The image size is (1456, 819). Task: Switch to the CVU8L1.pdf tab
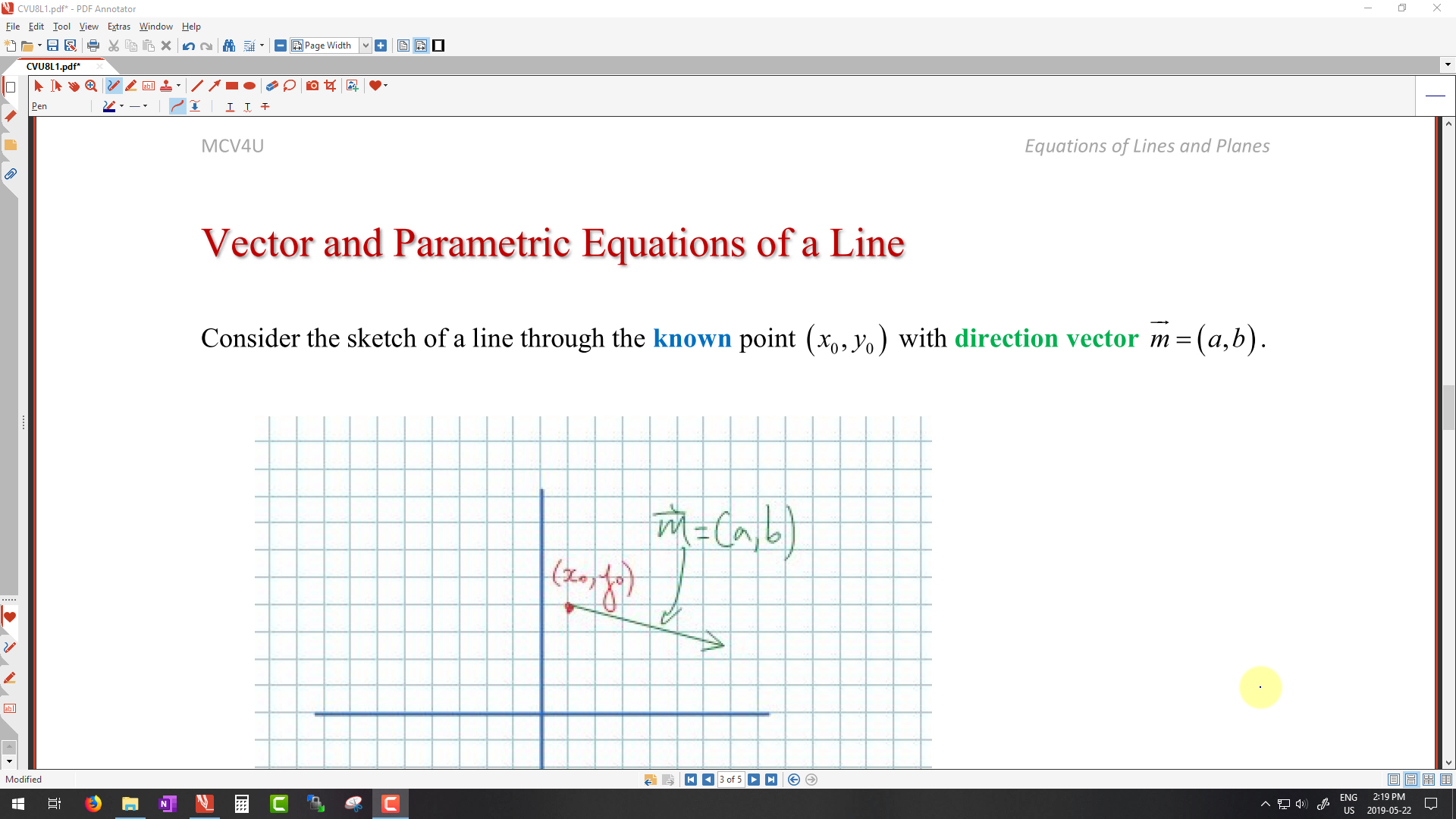(53, 66)
